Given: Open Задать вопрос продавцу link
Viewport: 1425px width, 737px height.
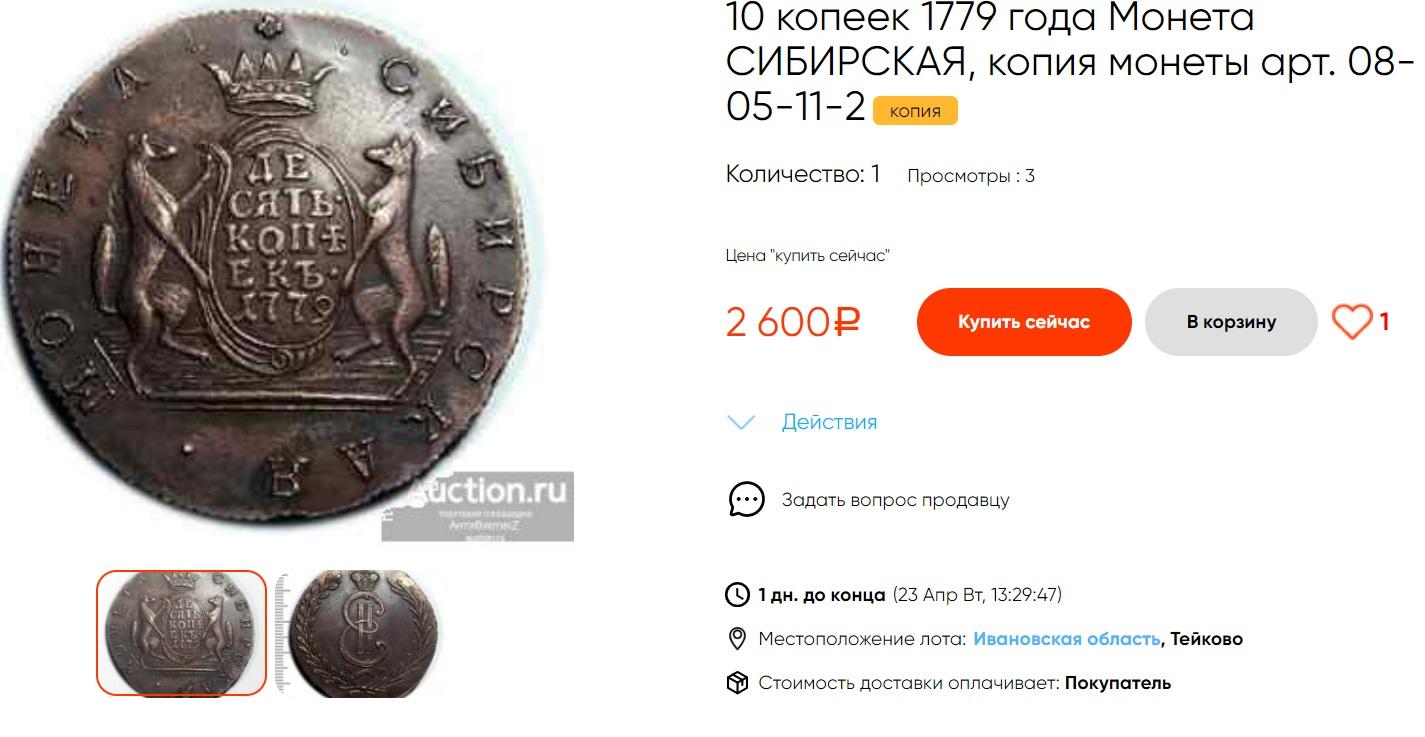Looking at the screenshot, I should click(895, 499).
